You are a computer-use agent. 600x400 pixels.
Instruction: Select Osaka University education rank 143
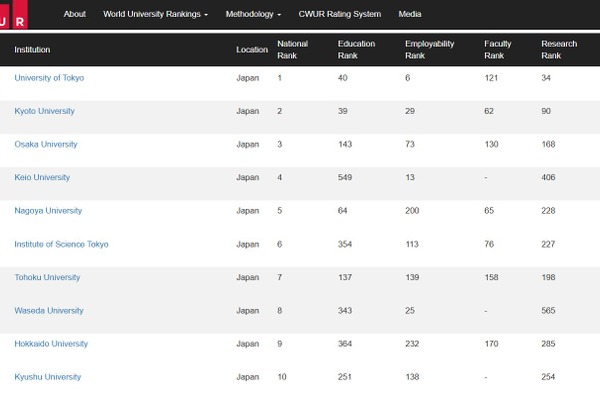click(x=345, y=144)
